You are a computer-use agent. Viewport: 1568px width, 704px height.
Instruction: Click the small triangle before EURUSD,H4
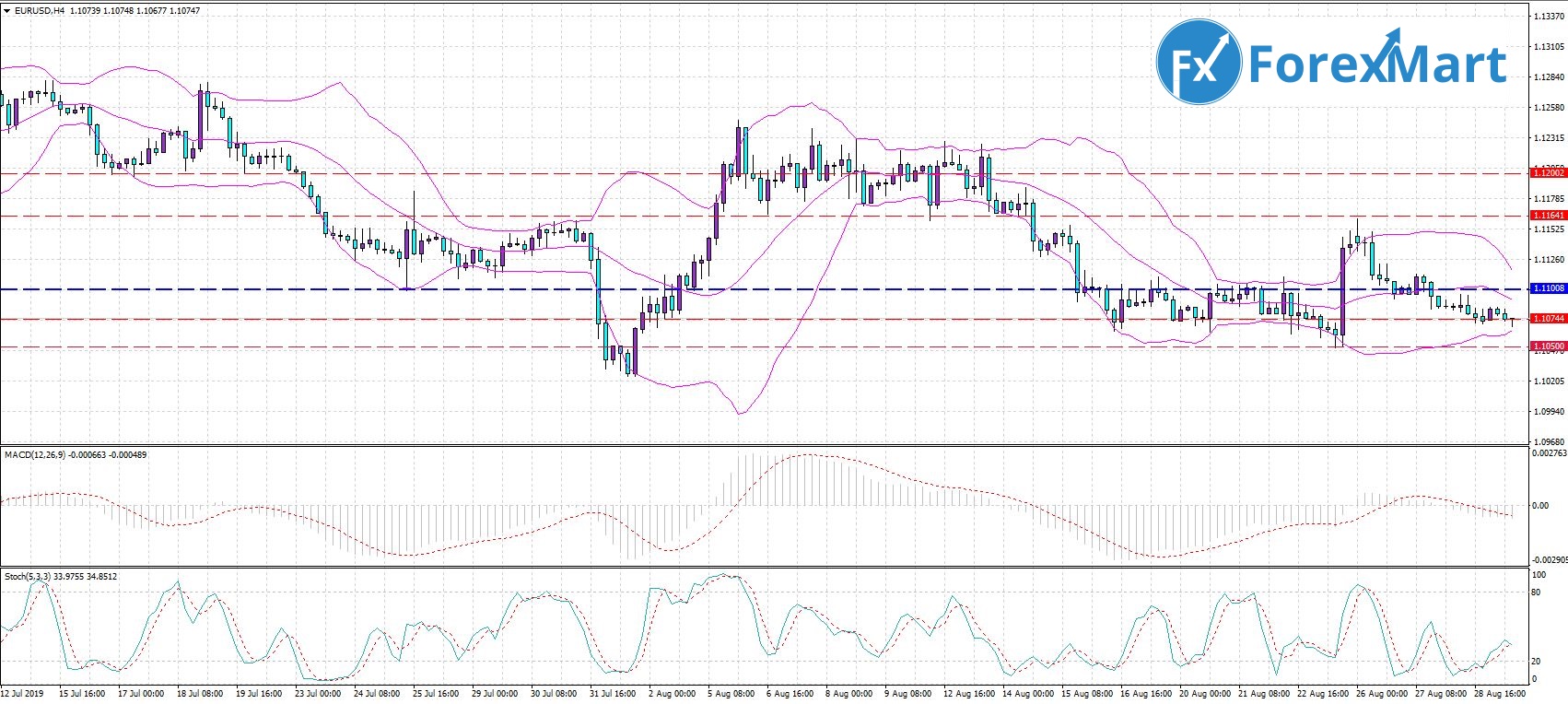[x=7, y=11]
